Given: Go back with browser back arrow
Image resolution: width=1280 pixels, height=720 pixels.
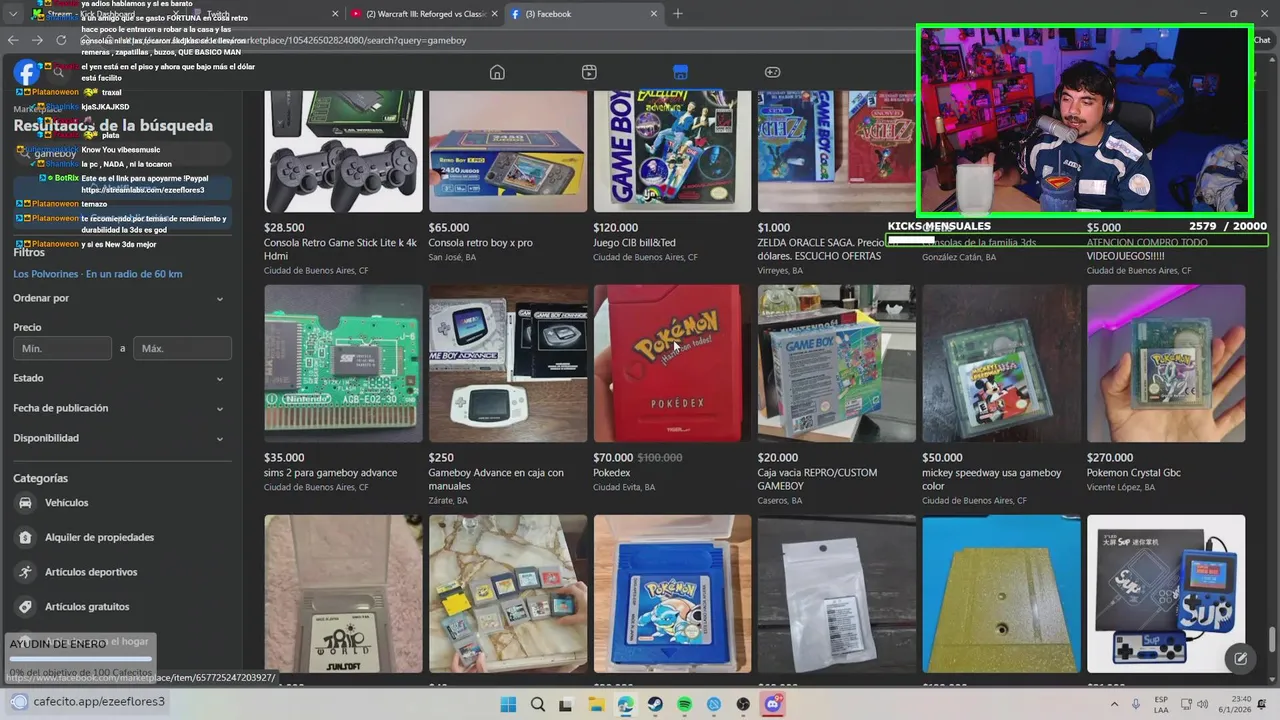Looking at the screenshot, I should (x=13, y=40).
